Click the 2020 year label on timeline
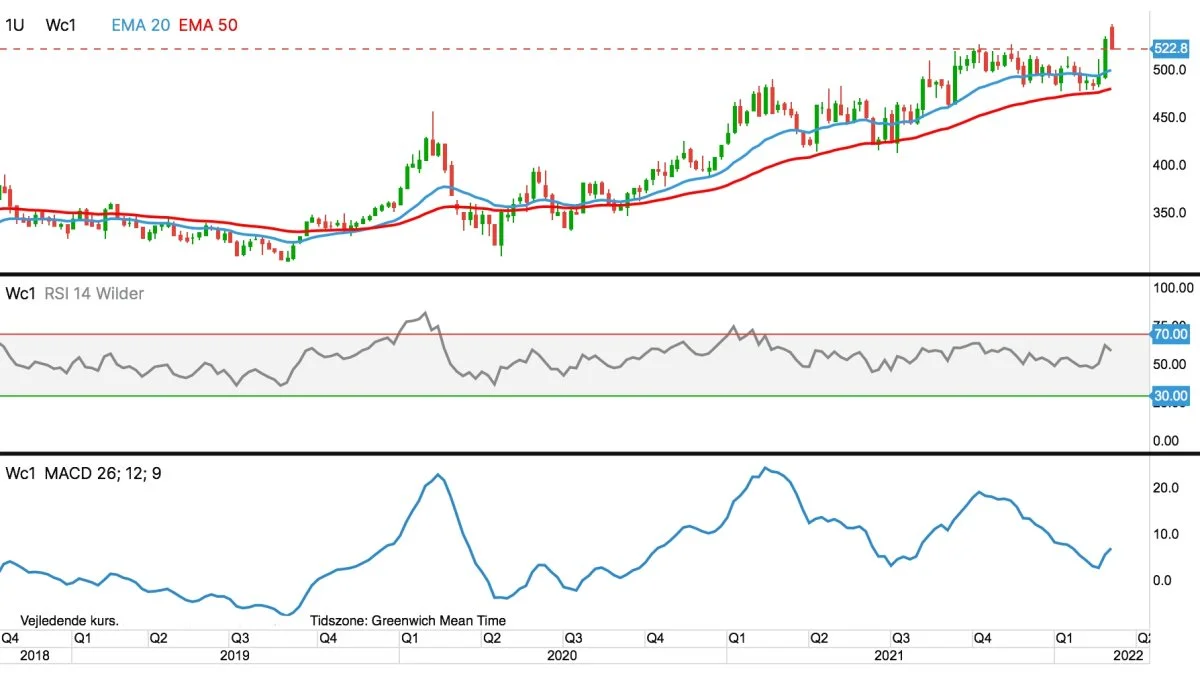The image size is (1200, 675). [561, 656]
